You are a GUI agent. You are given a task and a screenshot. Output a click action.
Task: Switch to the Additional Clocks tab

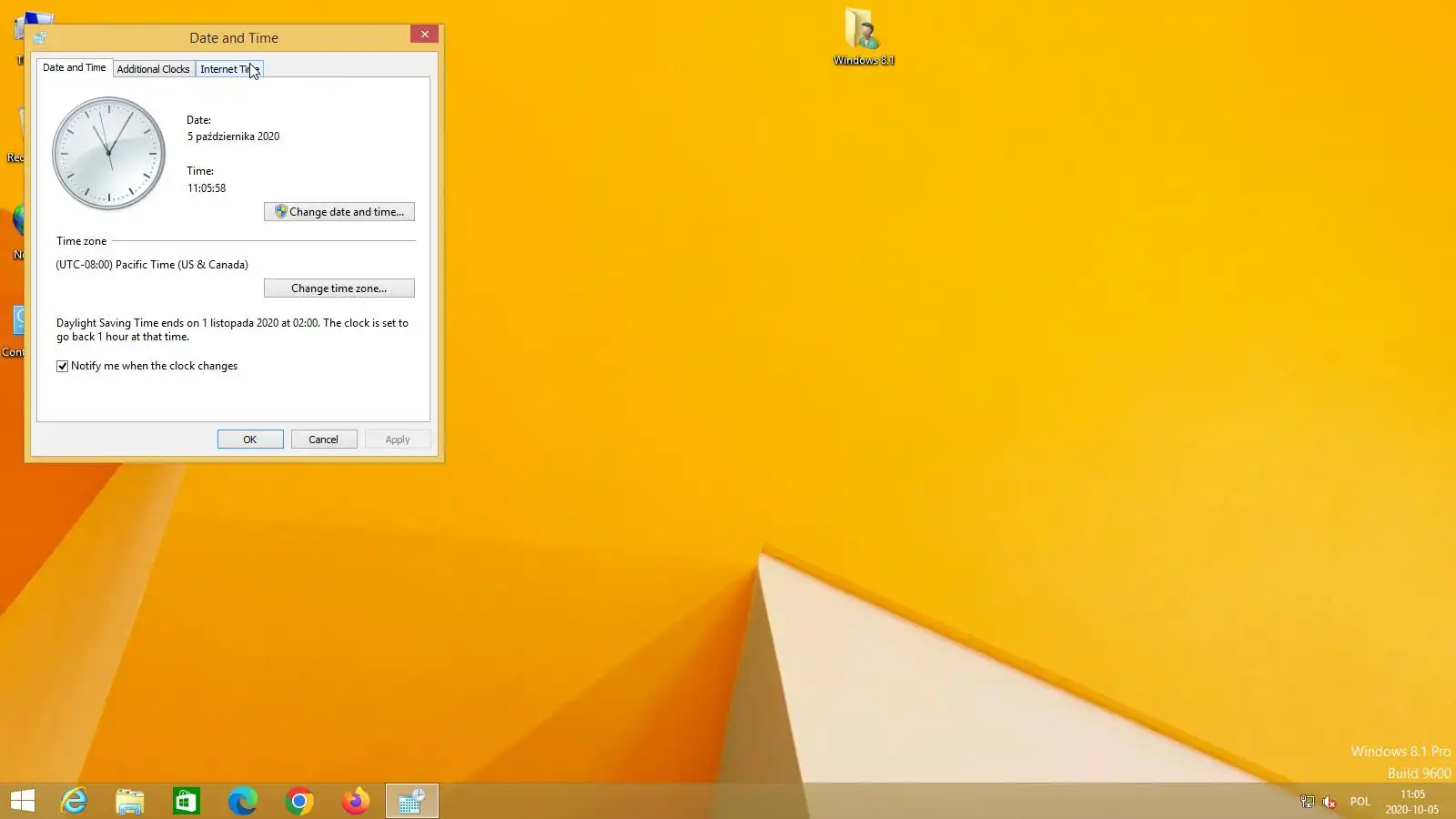coord(153,69)
